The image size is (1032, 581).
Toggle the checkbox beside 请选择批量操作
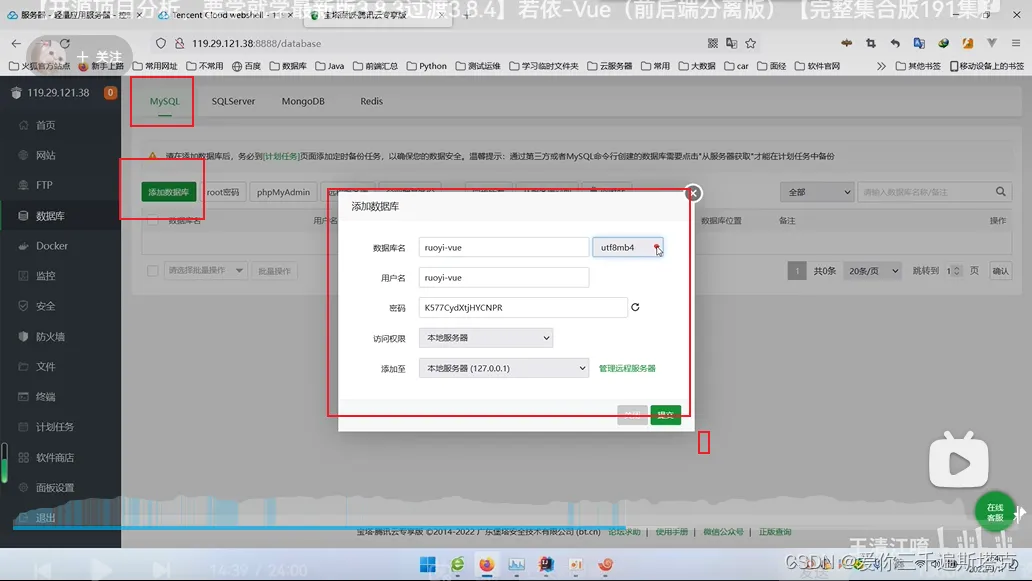tap(153, 270)
